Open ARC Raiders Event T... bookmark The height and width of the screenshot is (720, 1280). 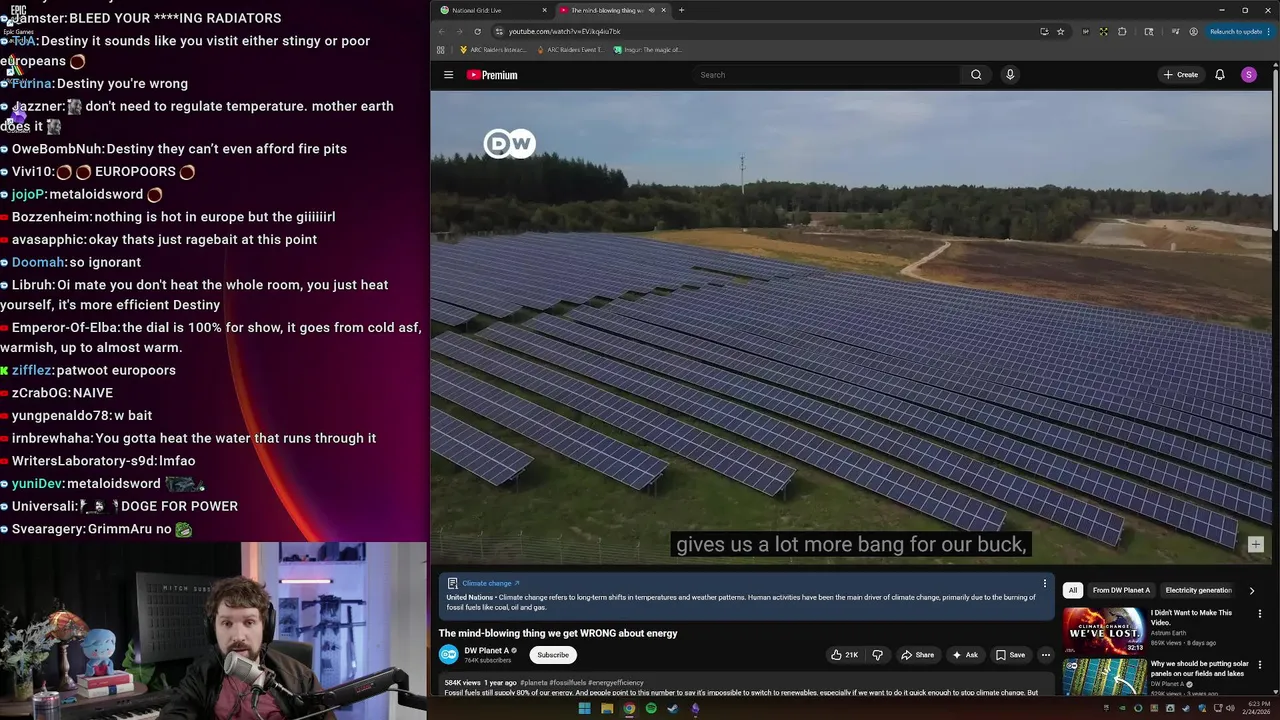tap(571, 49)
